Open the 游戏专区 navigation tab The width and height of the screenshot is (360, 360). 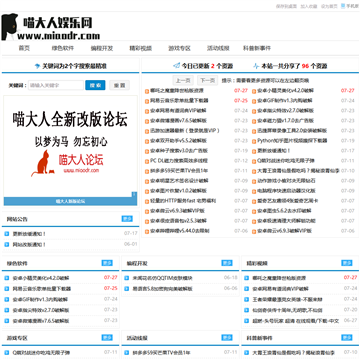point(179,48)
